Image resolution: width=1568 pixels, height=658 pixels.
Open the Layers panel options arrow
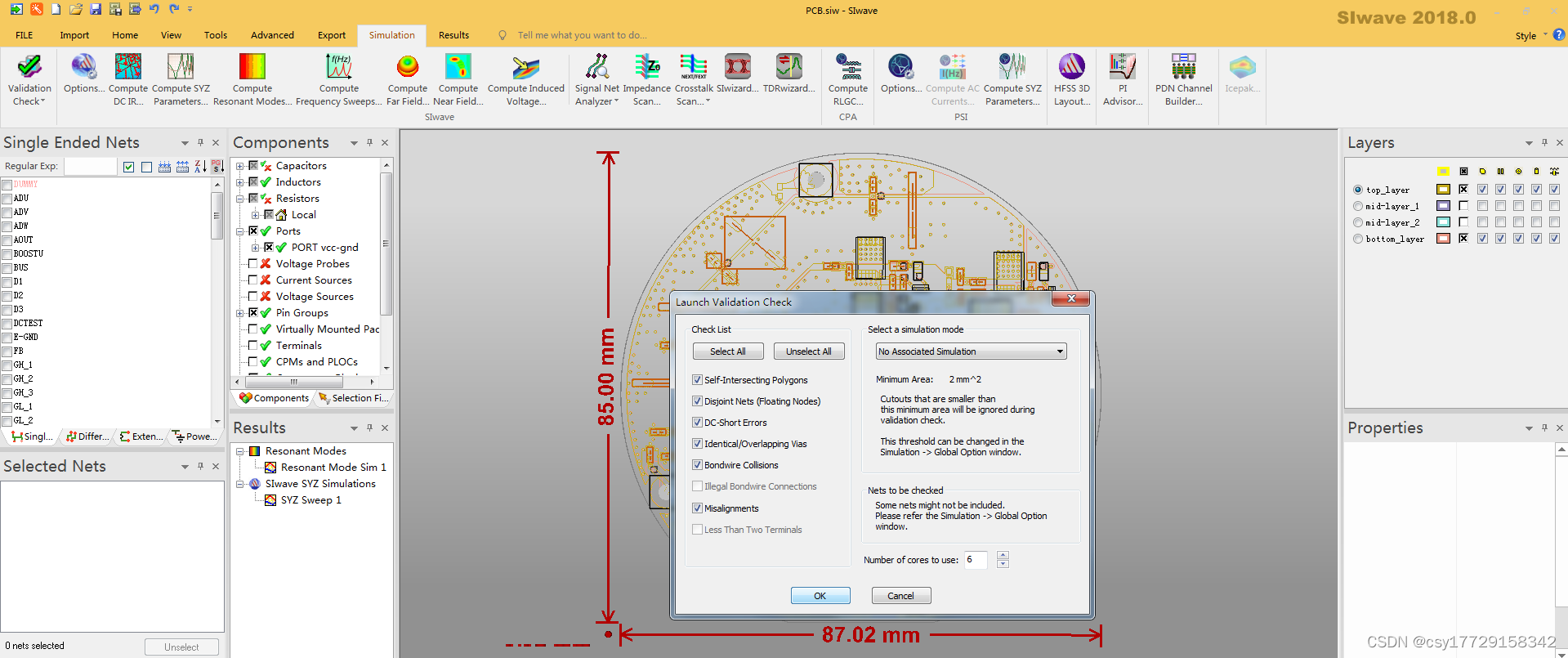click(1529, 143)
